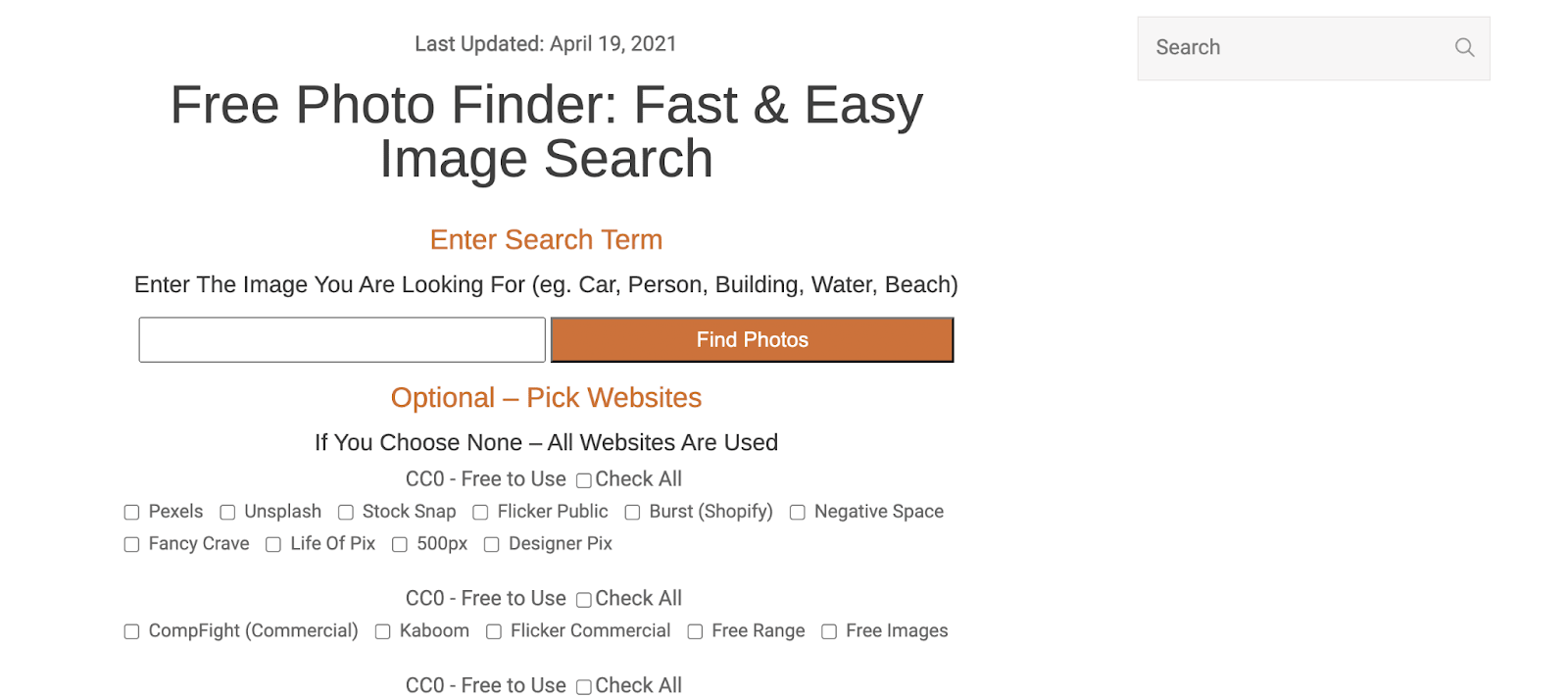
Task: Select the Flicker Commercial checkbox
Action: pyautogui.click(x=494, y=632)
